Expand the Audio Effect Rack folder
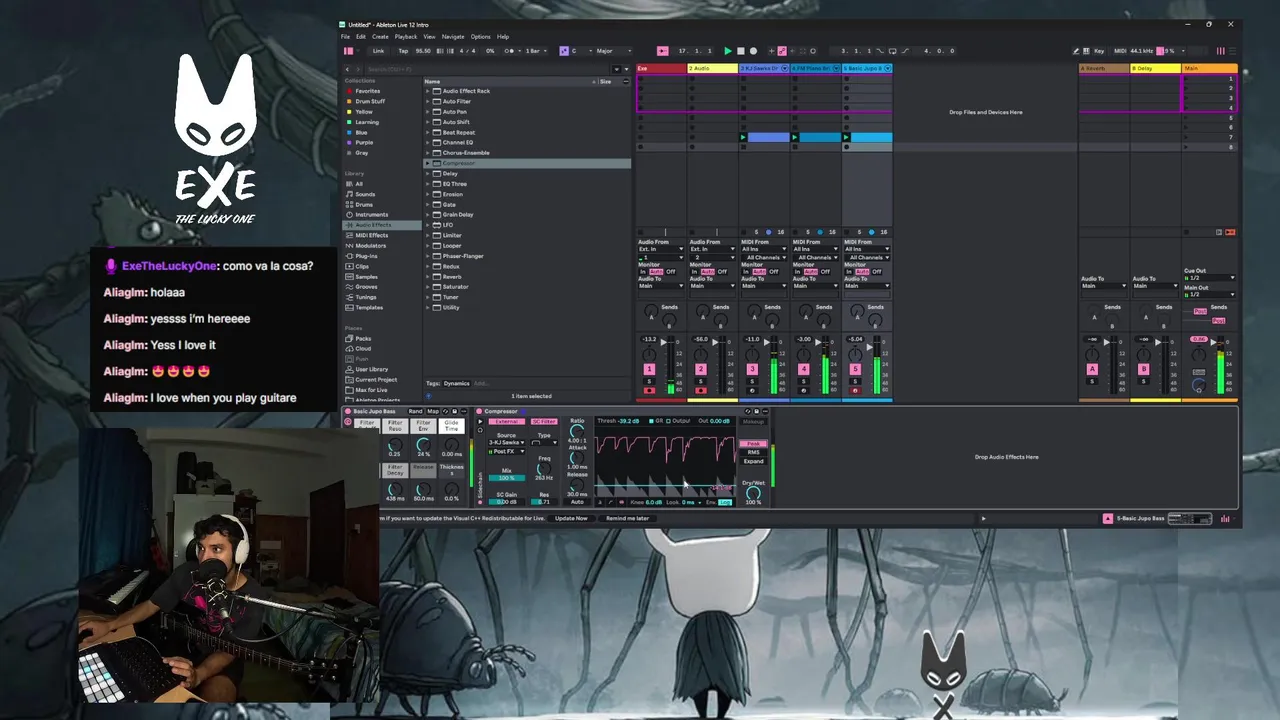 coord(428,91)
